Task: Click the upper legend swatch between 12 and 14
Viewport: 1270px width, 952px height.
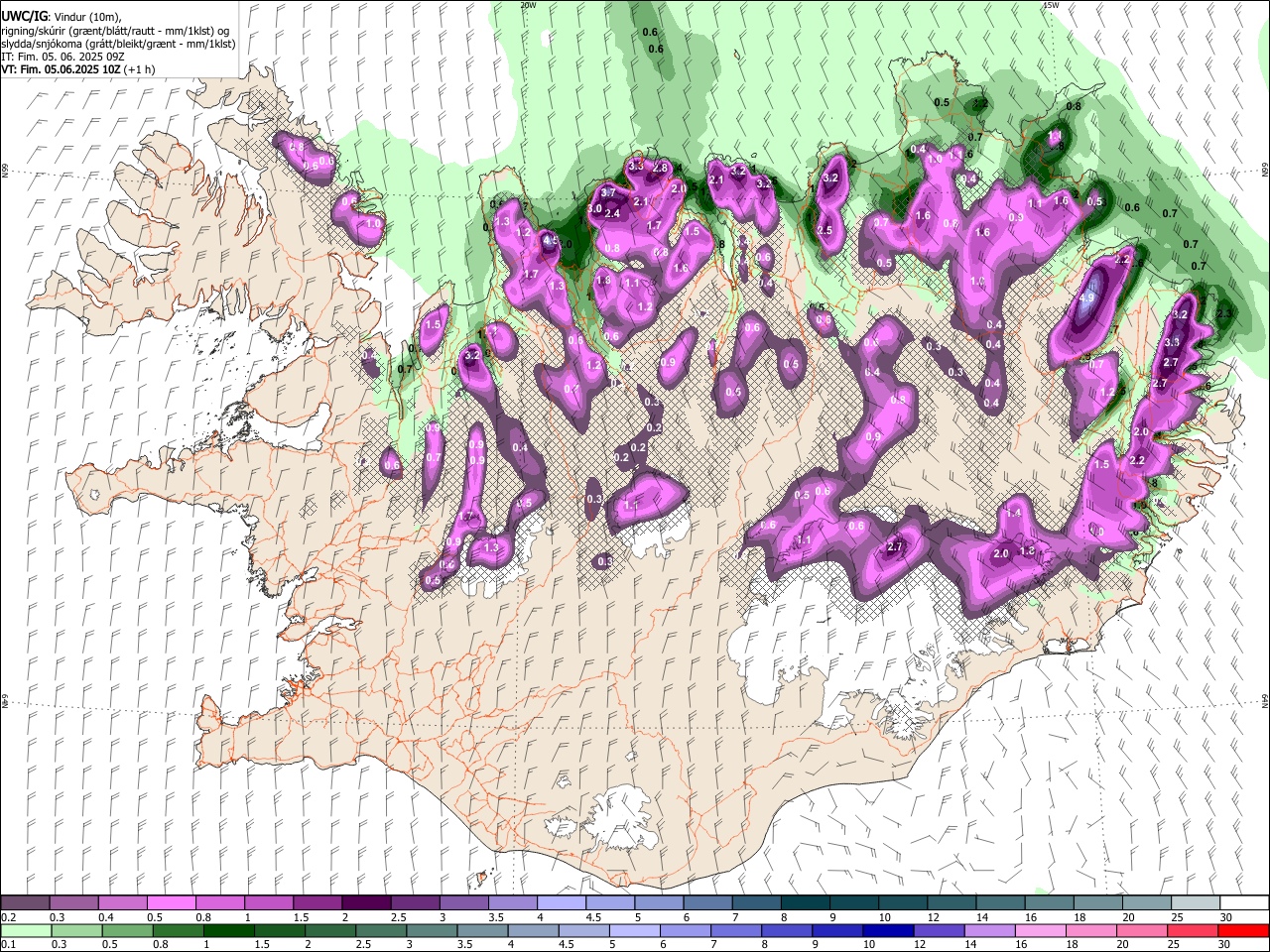Action: [x=950, y=903]
